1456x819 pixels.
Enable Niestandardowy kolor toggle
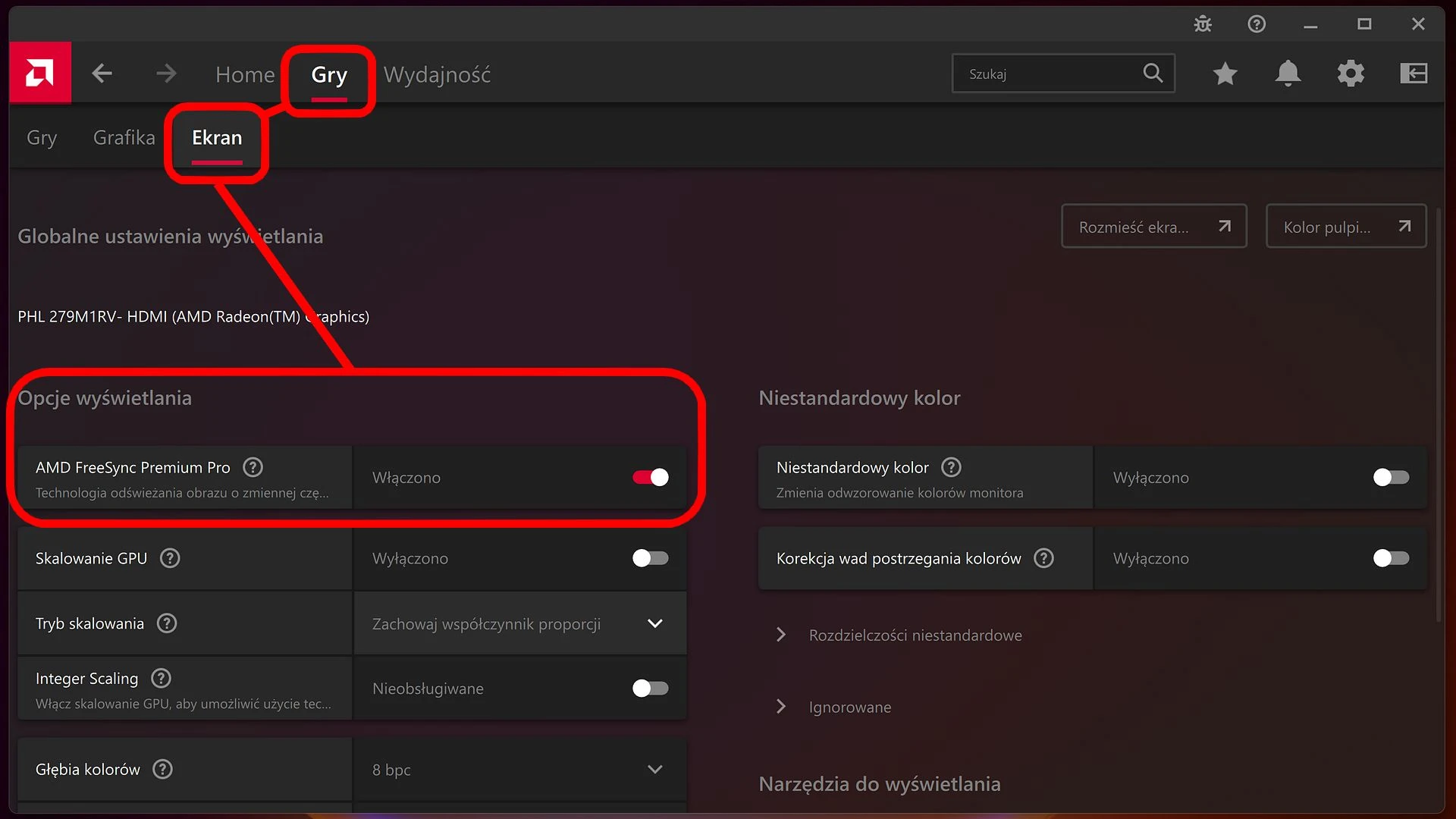click(1391, 477)
